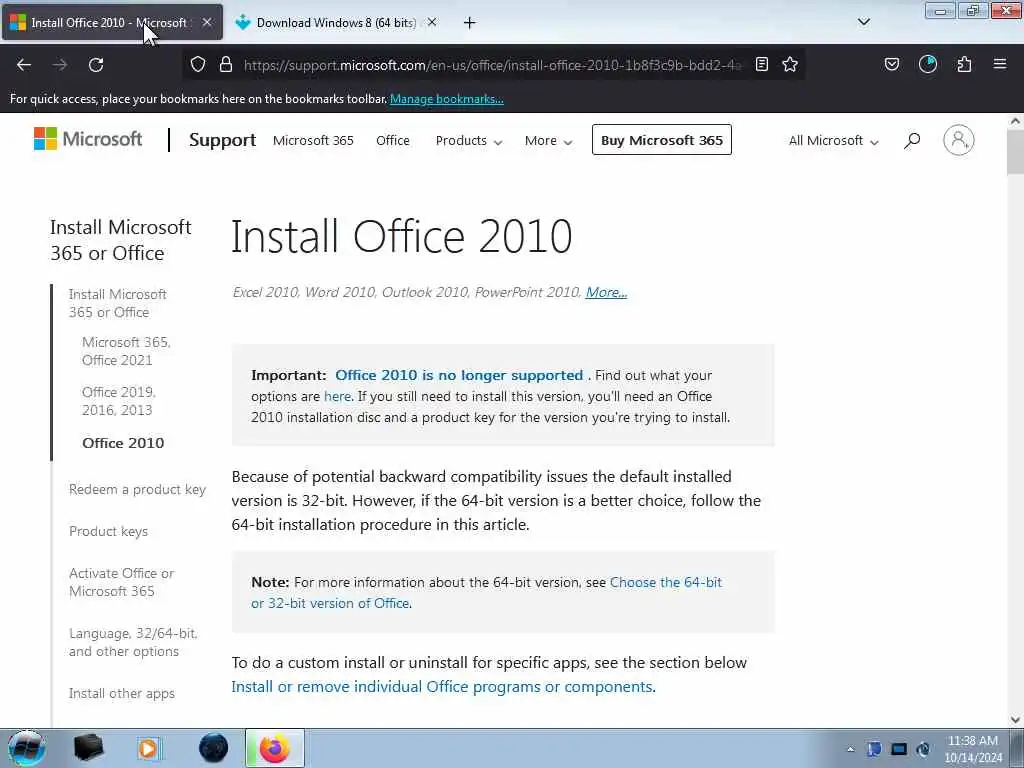1024x768 pixels.
Task: Click the Firefox taskbar icon
Action: pos(274,748)
